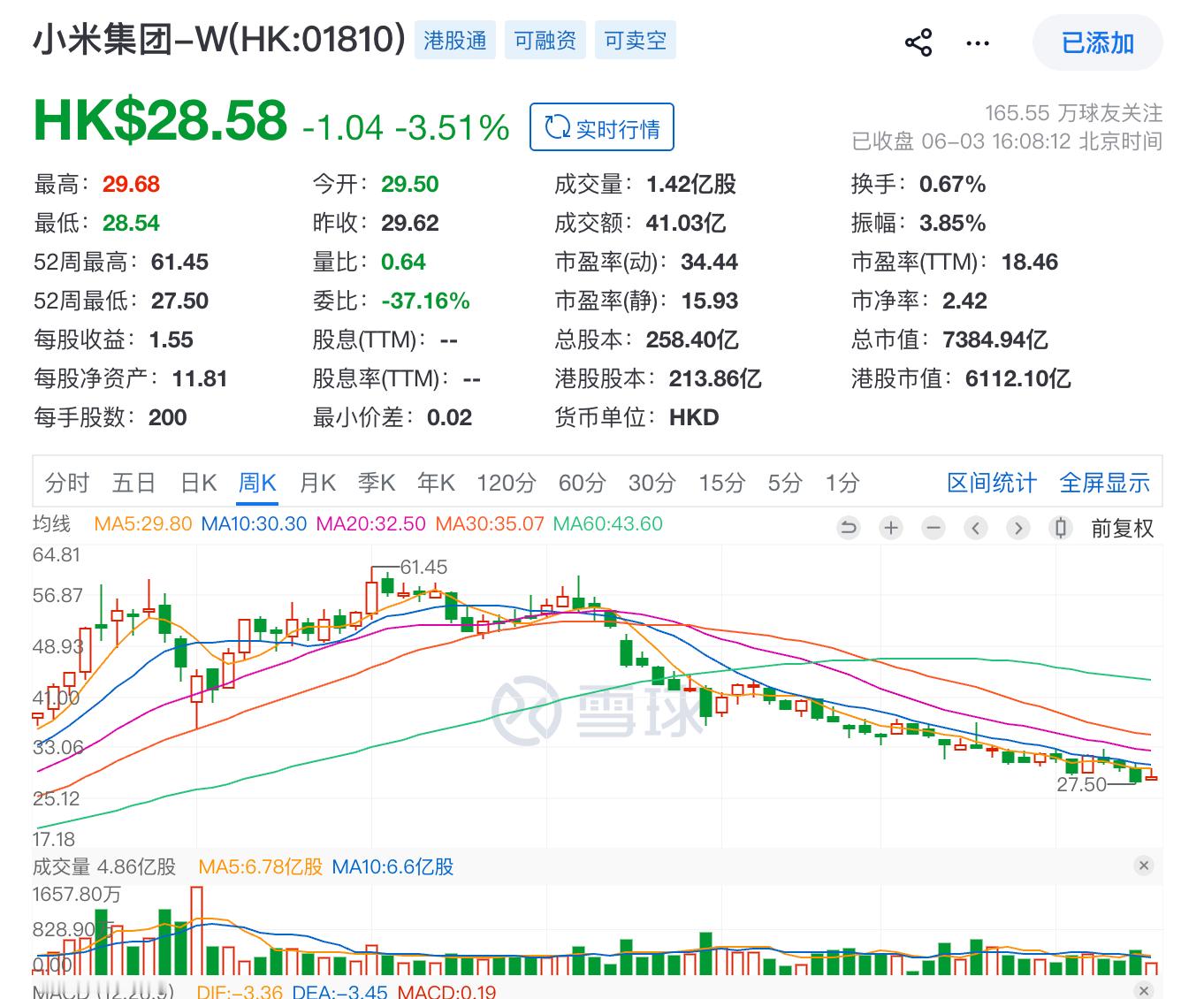Select the 15分 interval tab

point(722,483)
